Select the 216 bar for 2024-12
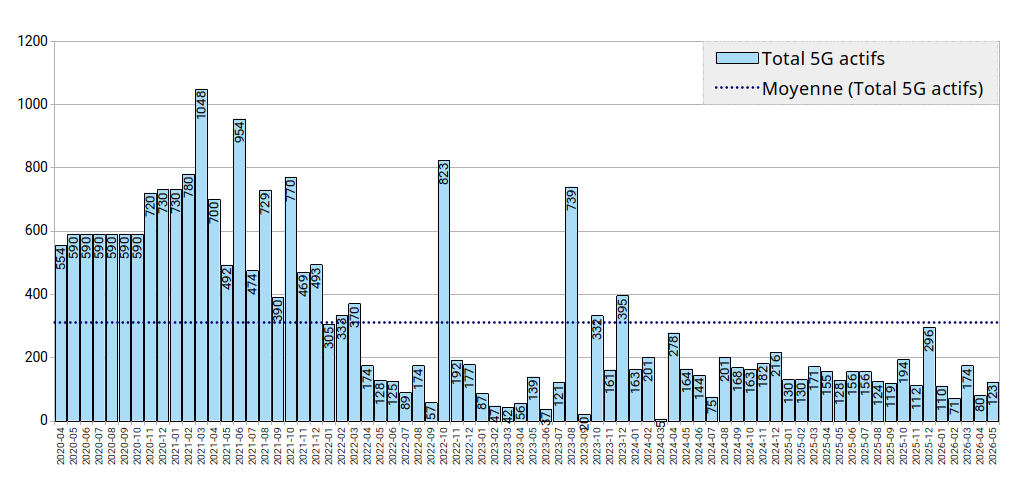This screenshot has height=485, width=1031. pos(776,387)
